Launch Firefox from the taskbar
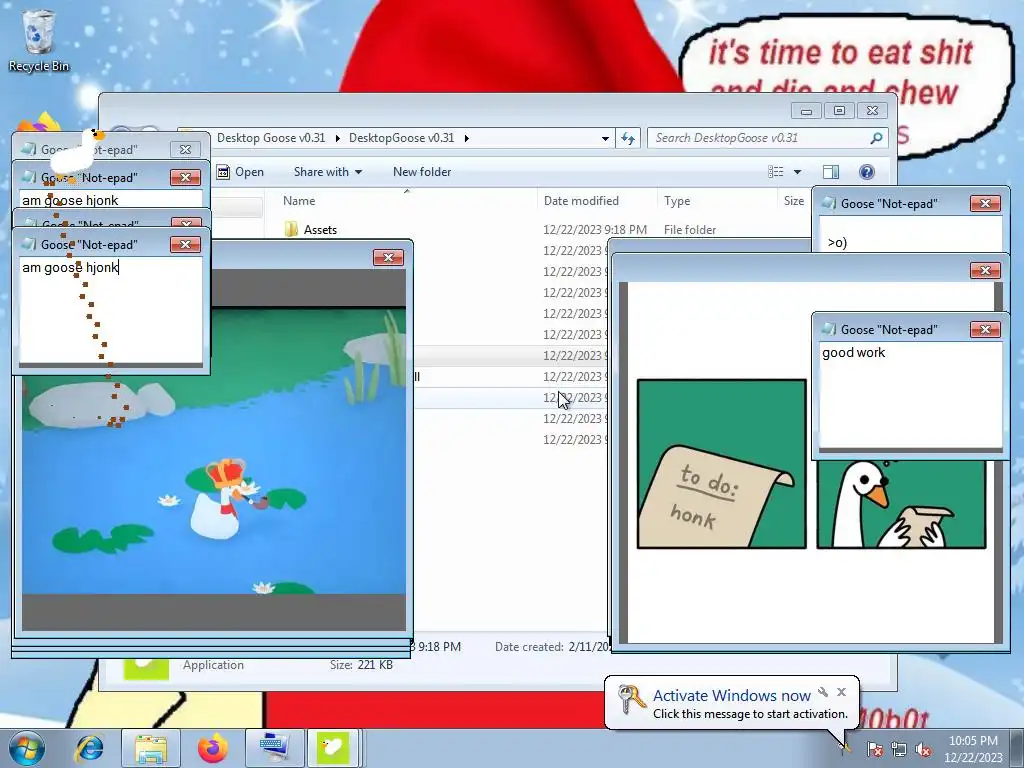Screen dimensions: 1024x768 [212, 748]
